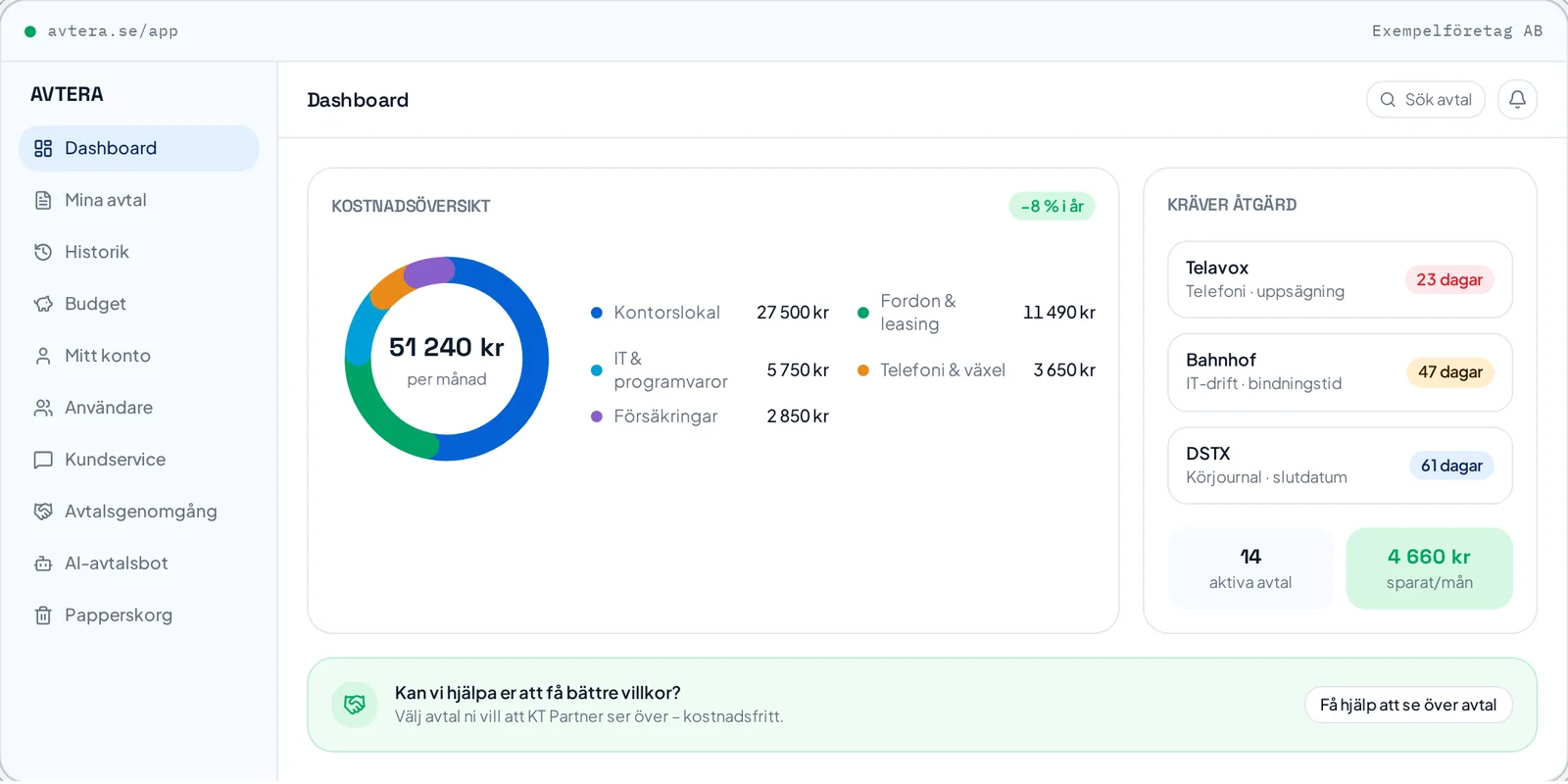This screenshot has height=784, width=1568.
Task: Click the '23 dagar' red badge
Action: pyautogui.click(x=1449, y=279)
